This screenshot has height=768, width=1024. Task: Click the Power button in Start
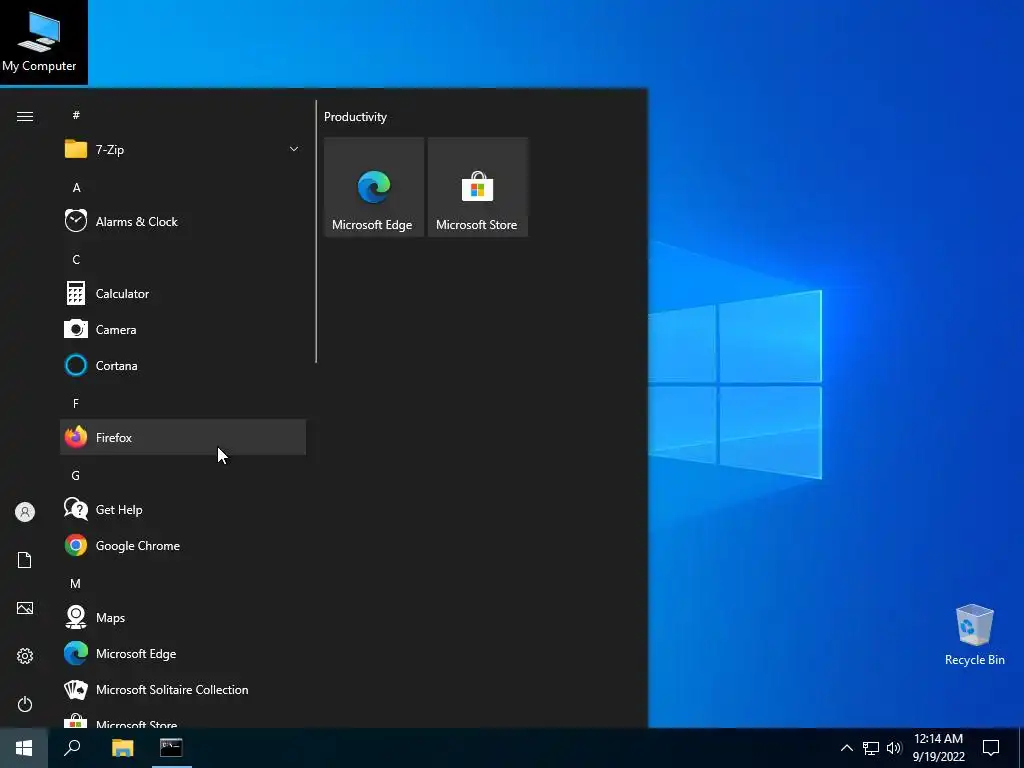click(25, 704)
